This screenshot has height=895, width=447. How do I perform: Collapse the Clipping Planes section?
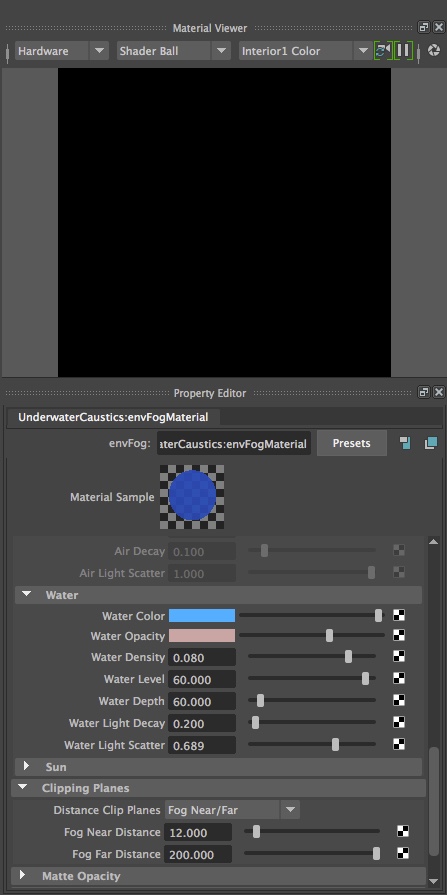pos(22,787)
